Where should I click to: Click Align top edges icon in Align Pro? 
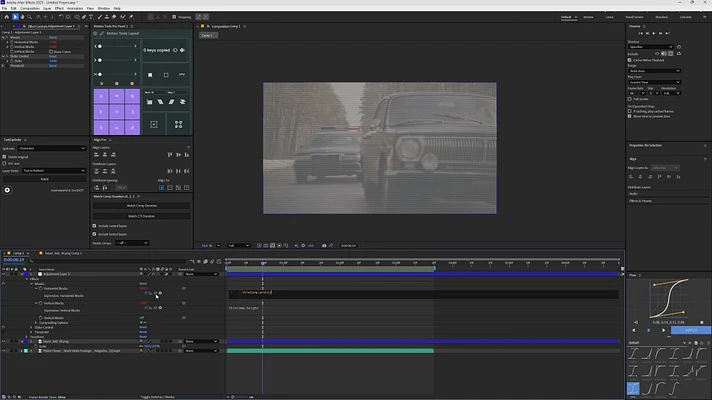pos(170,155)
